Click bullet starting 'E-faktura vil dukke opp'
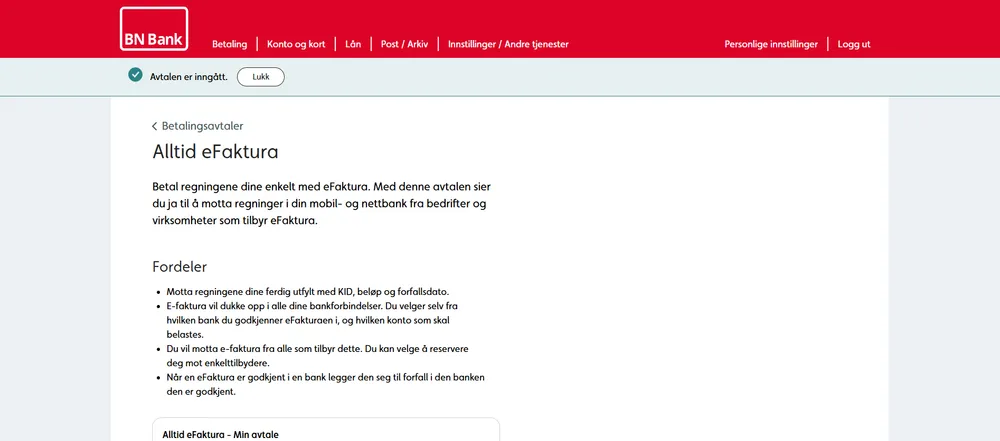Viewport: 1000px width, 441px height. pyautogui.click(x=312, y=320)
